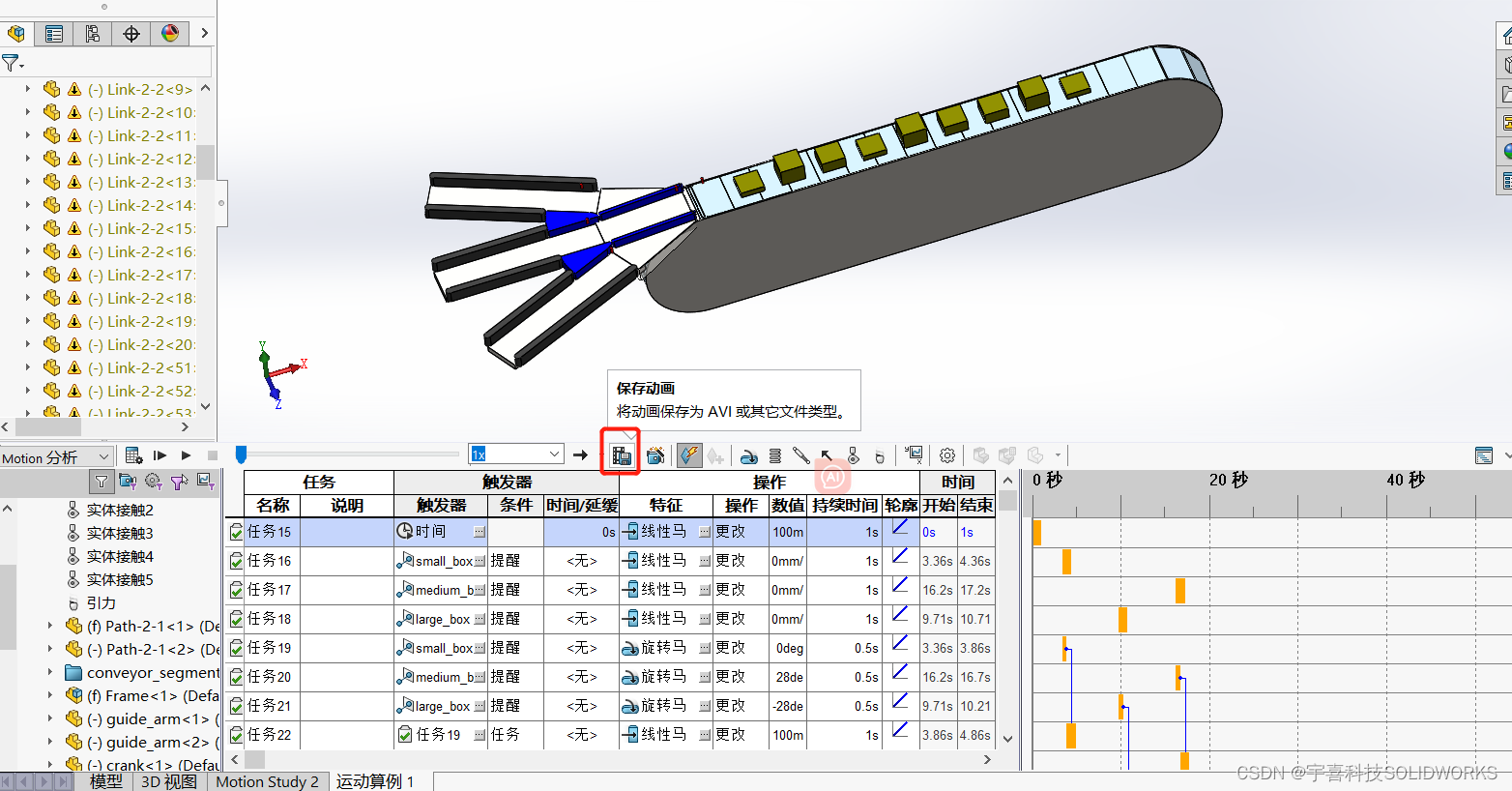Open the DimXpertManager crosshair tab
The height and width of the screenshot is (791, 1512).
[131, 34]
